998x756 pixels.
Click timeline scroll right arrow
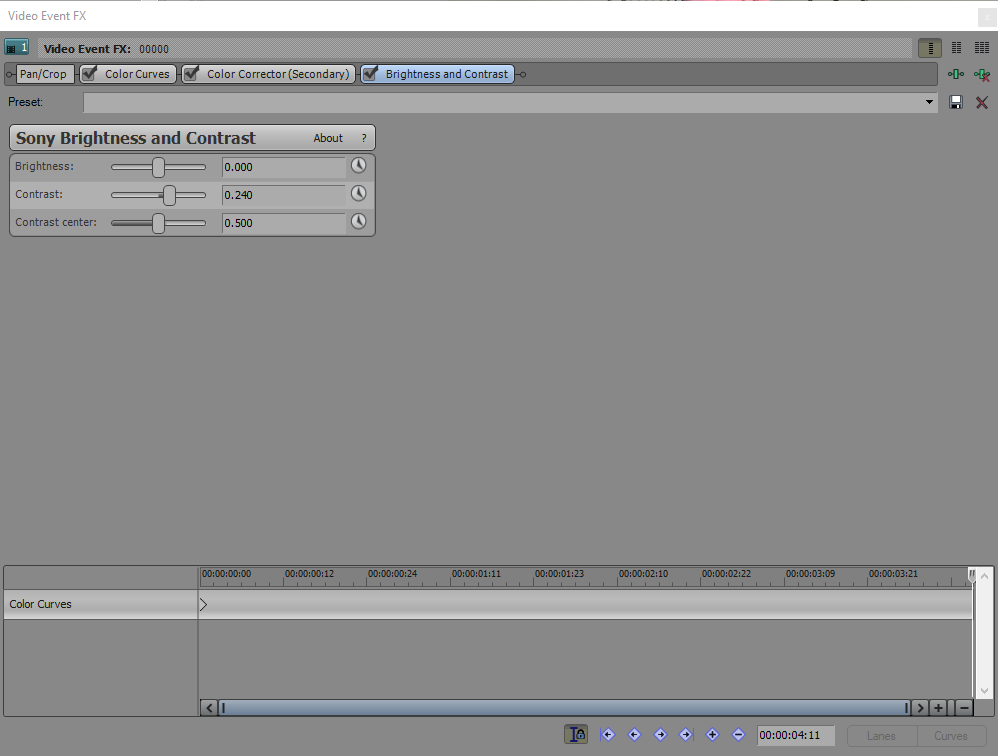click(920, 708)
